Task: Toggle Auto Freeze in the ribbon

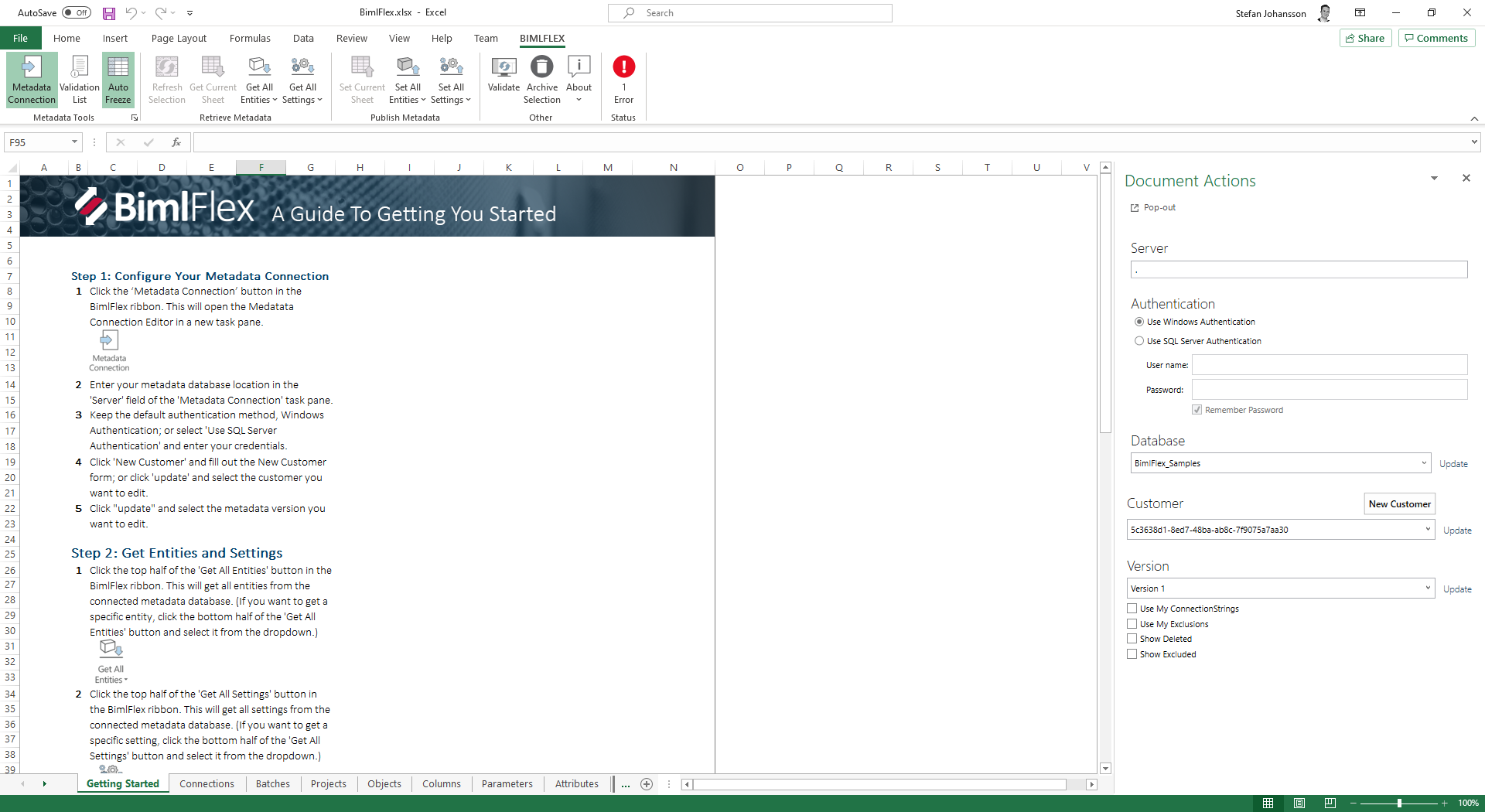Action: pos(118,77)
